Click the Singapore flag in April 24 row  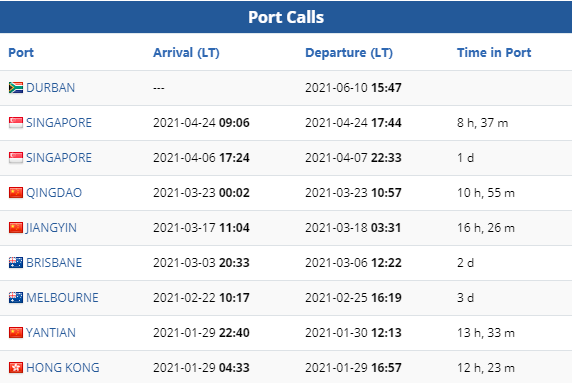pyautogui.click(x=16, y=123)
